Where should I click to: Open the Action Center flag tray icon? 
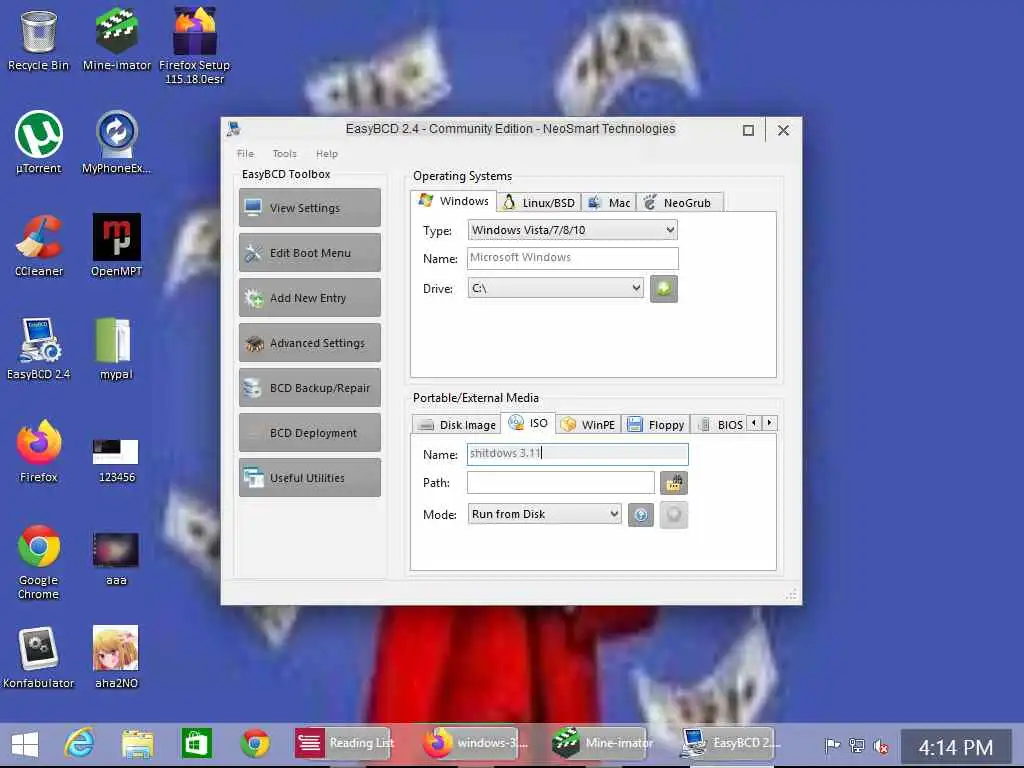[x=831, y=745]
